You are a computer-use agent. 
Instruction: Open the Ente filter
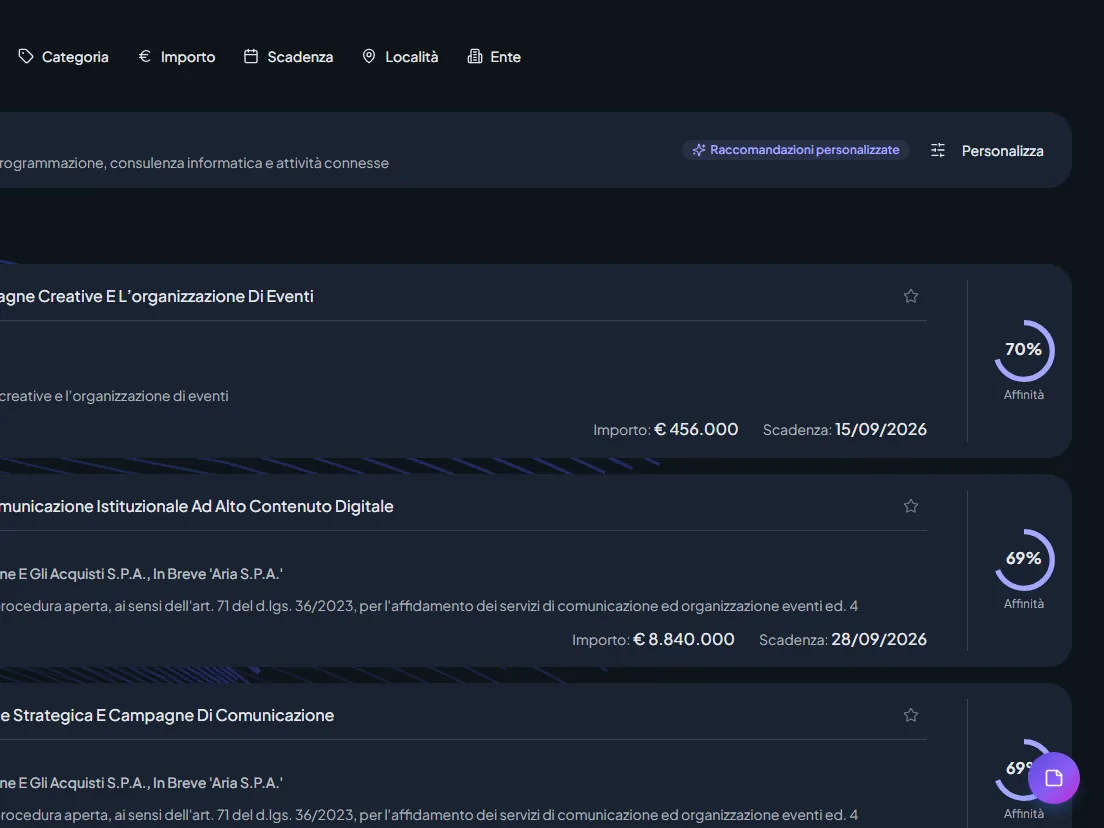point(494,57)
